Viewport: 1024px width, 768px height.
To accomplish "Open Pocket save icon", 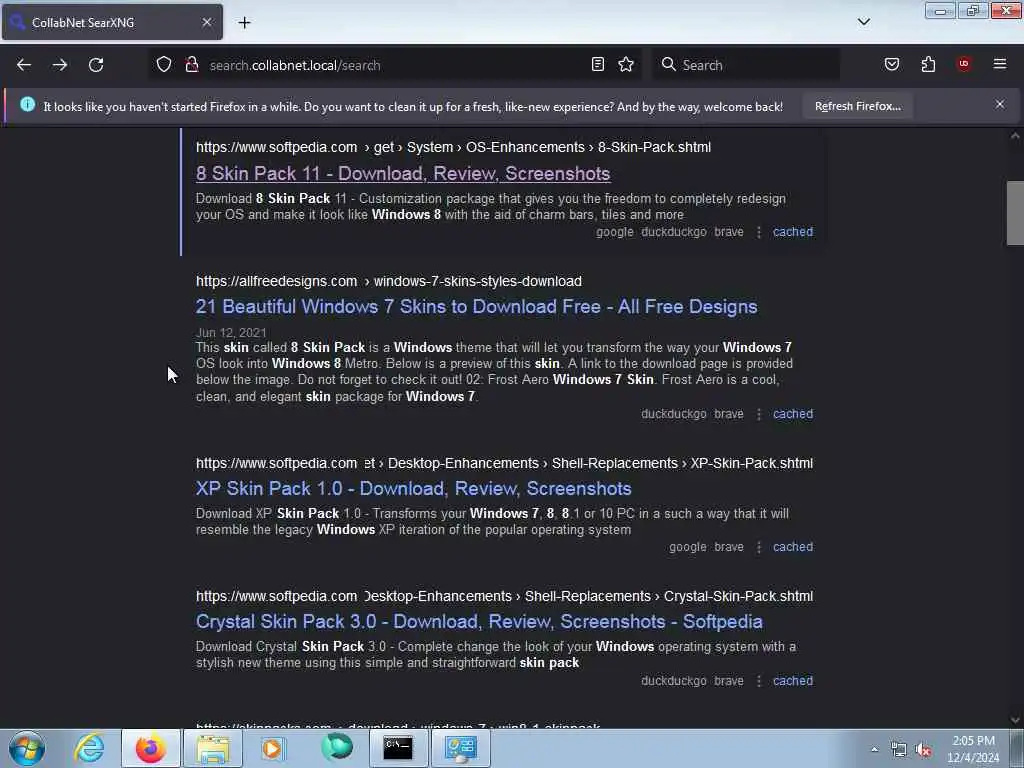I will point(892,64).
